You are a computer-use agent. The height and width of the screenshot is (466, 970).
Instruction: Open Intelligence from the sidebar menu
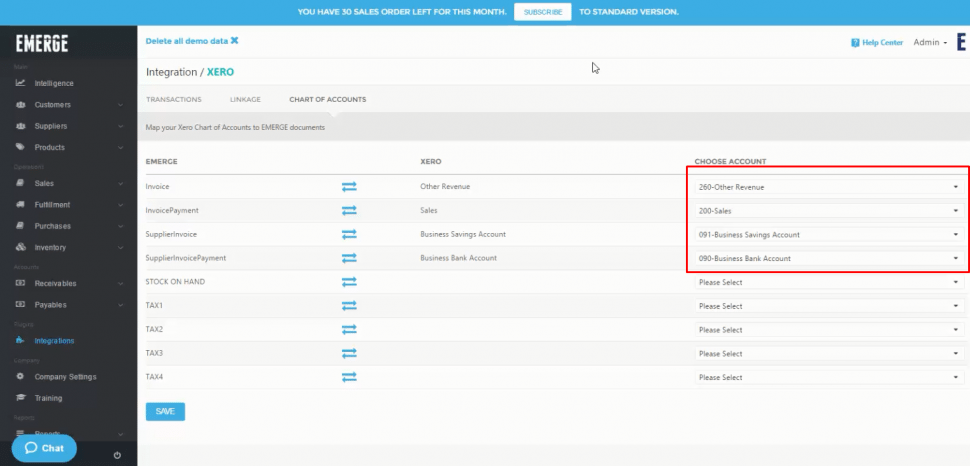54,84
